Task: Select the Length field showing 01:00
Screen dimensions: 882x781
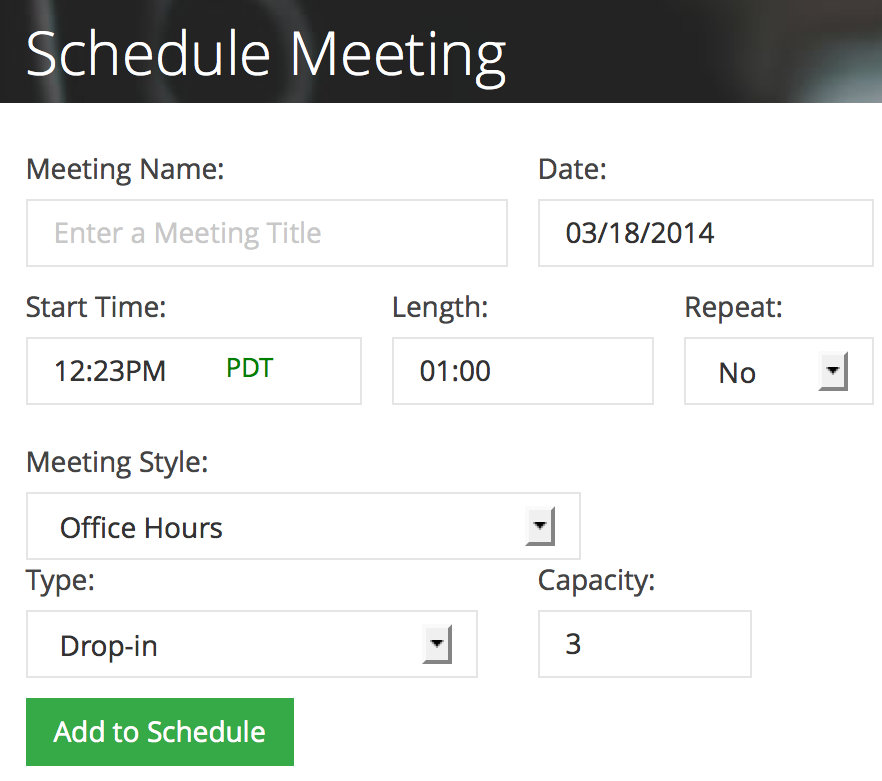Action: pyautogui.click(x=523, y=371)
